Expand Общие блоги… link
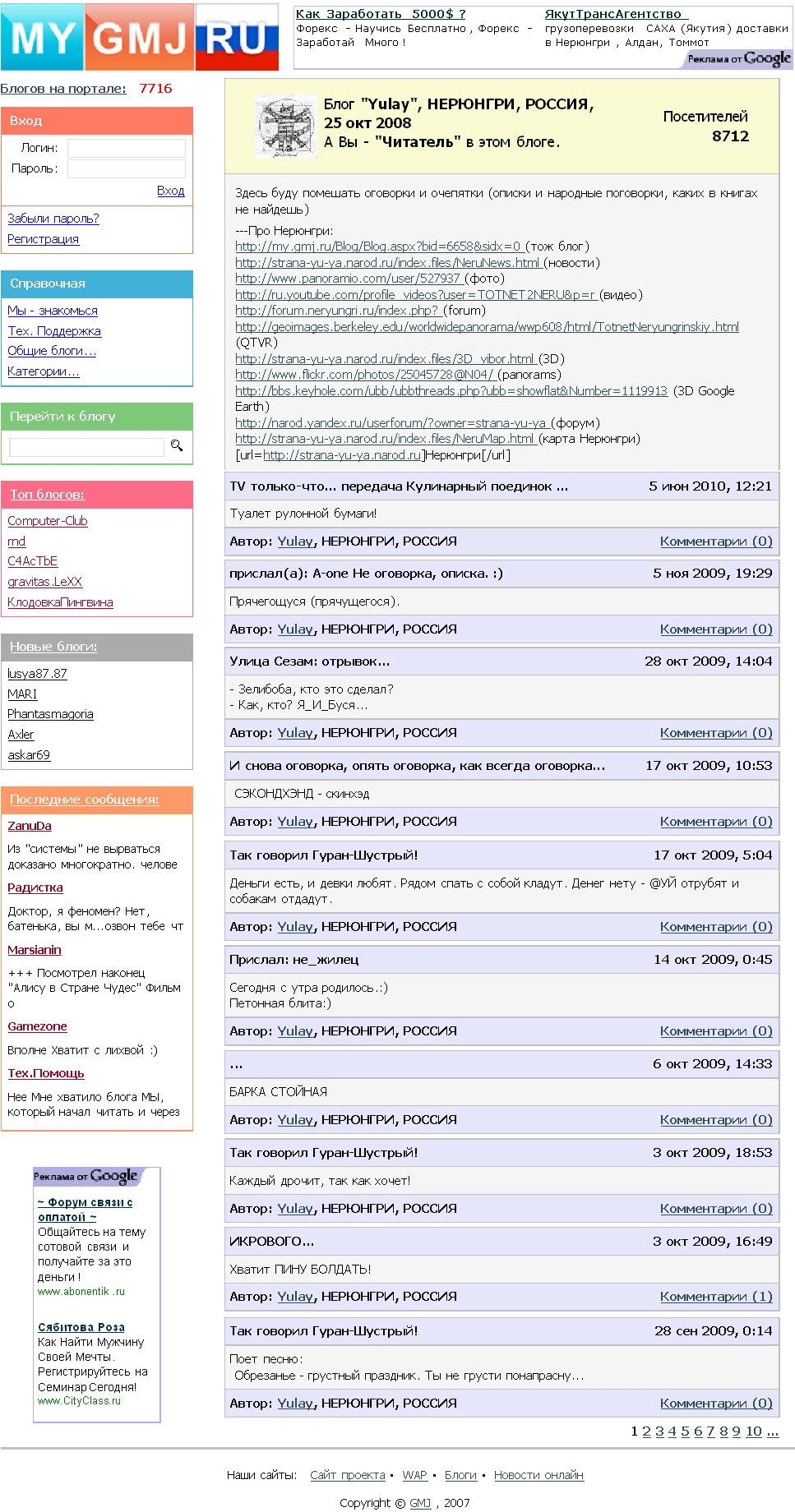795x1512 pixels. click(52, 351)
